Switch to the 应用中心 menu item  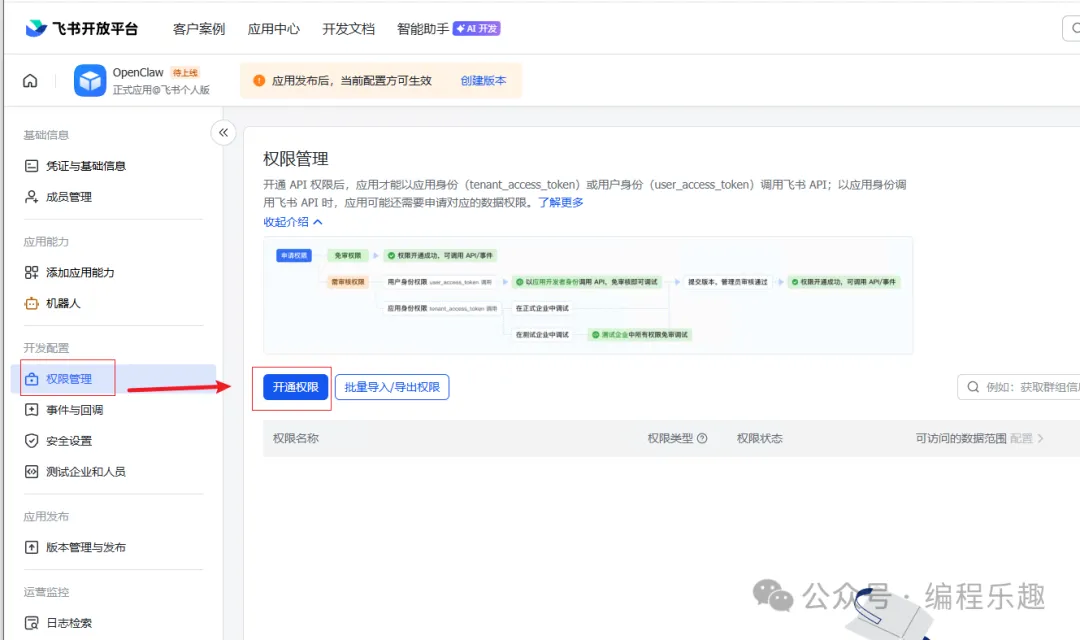point(273,29)
